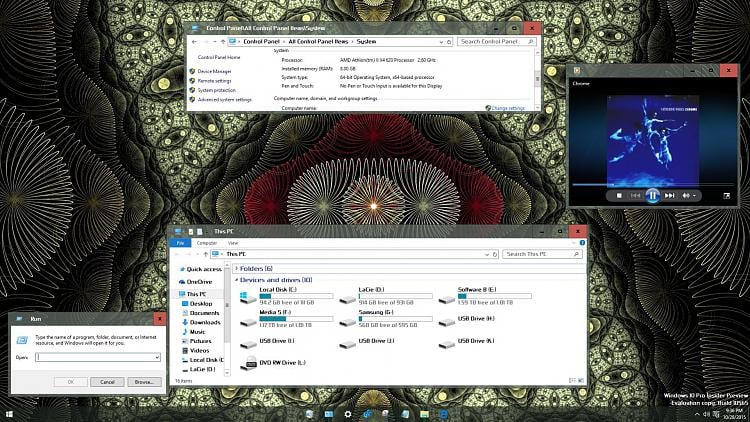The image size is (750, 422).
Task: Refresh the This PC address bar
Action: [495, 254]
